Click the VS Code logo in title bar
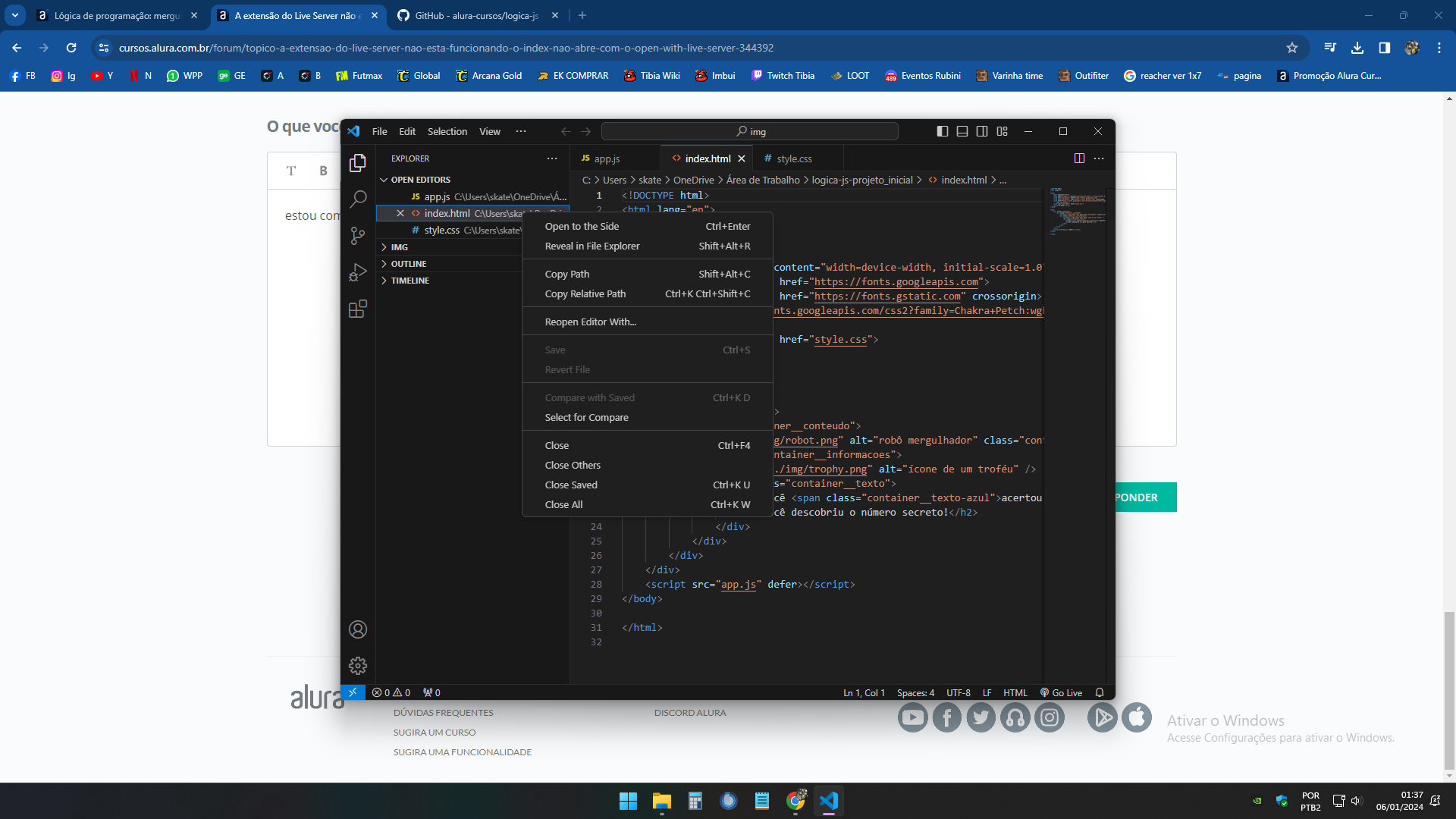The width and height of the screenshot is (1456, 819). 353,131
